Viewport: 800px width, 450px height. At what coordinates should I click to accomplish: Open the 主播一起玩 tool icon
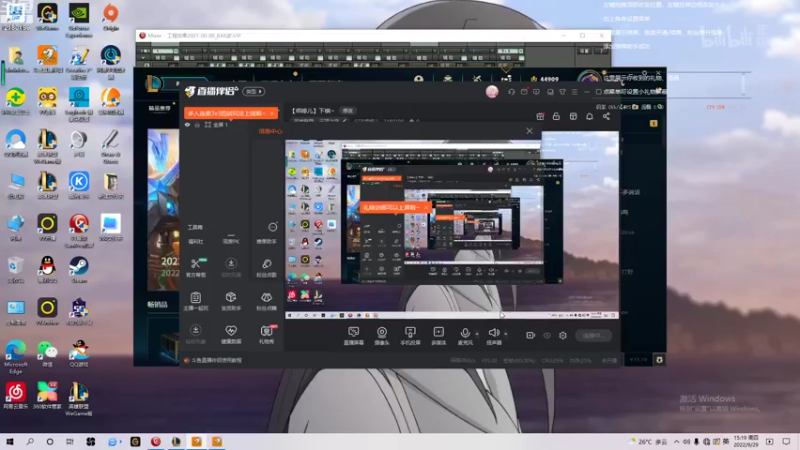point(196,301)
